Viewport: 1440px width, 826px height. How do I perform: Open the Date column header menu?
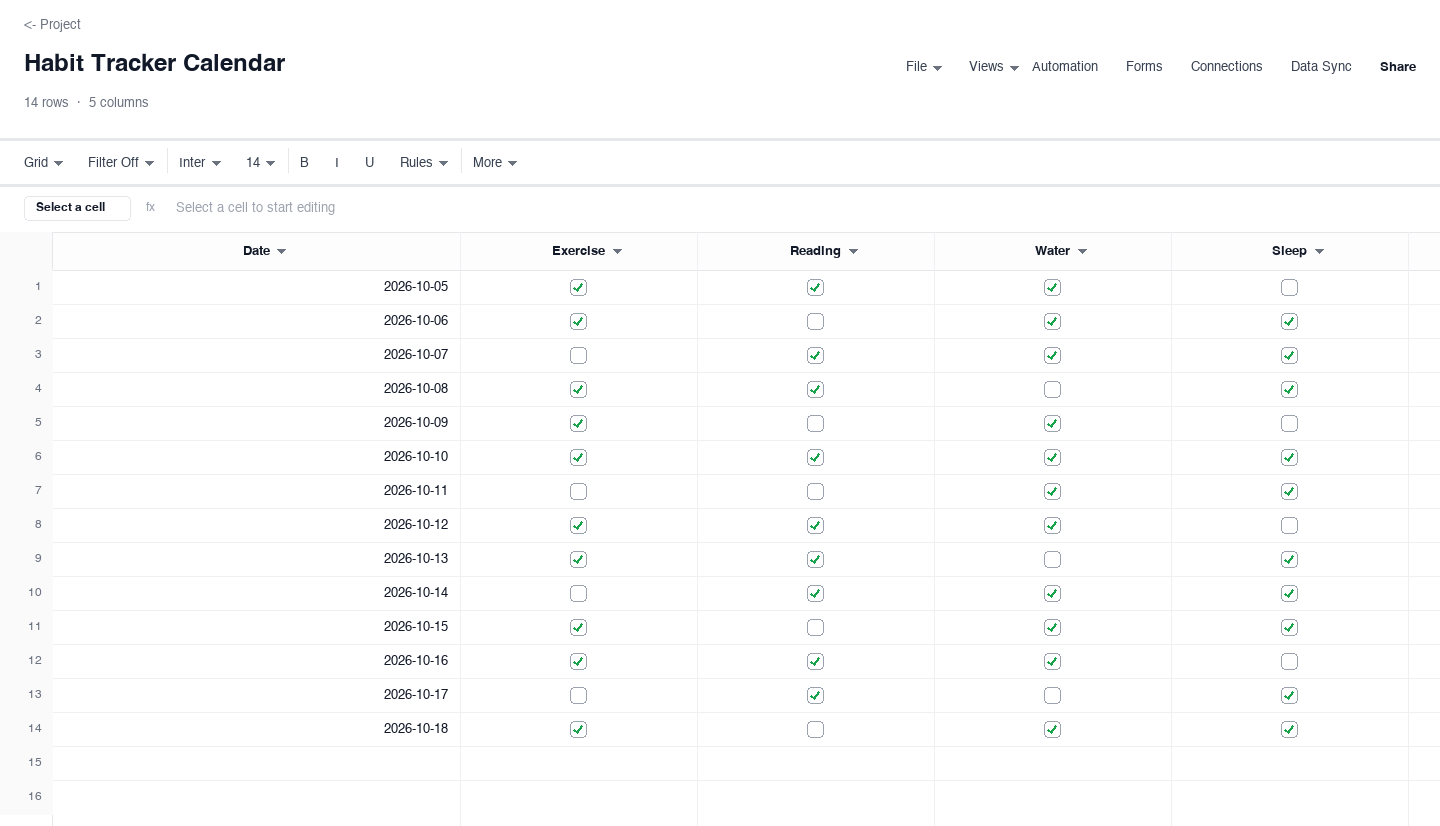click(282, 251)
